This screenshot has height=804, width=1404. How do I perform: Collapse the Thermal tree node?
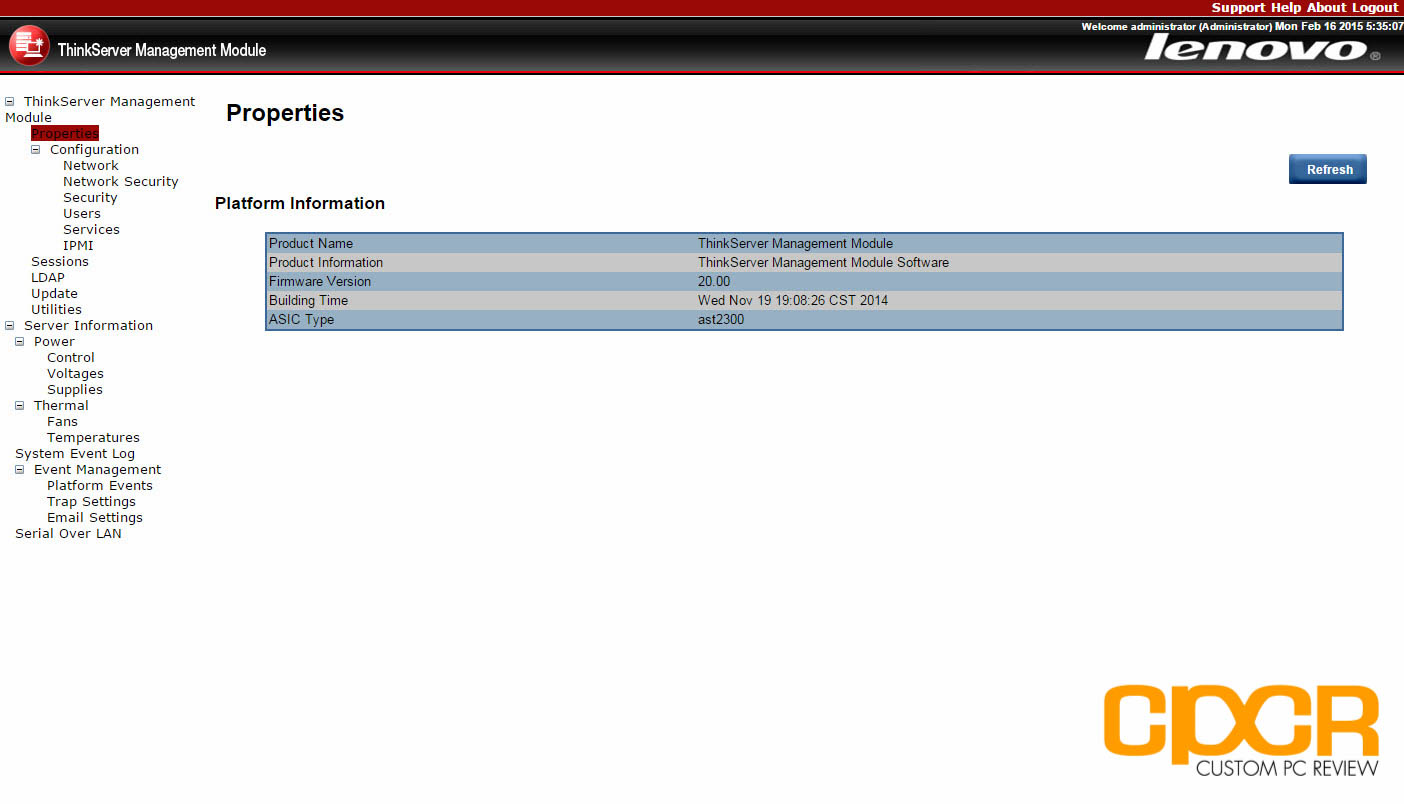pyautogui.click(x=20, y=406)
